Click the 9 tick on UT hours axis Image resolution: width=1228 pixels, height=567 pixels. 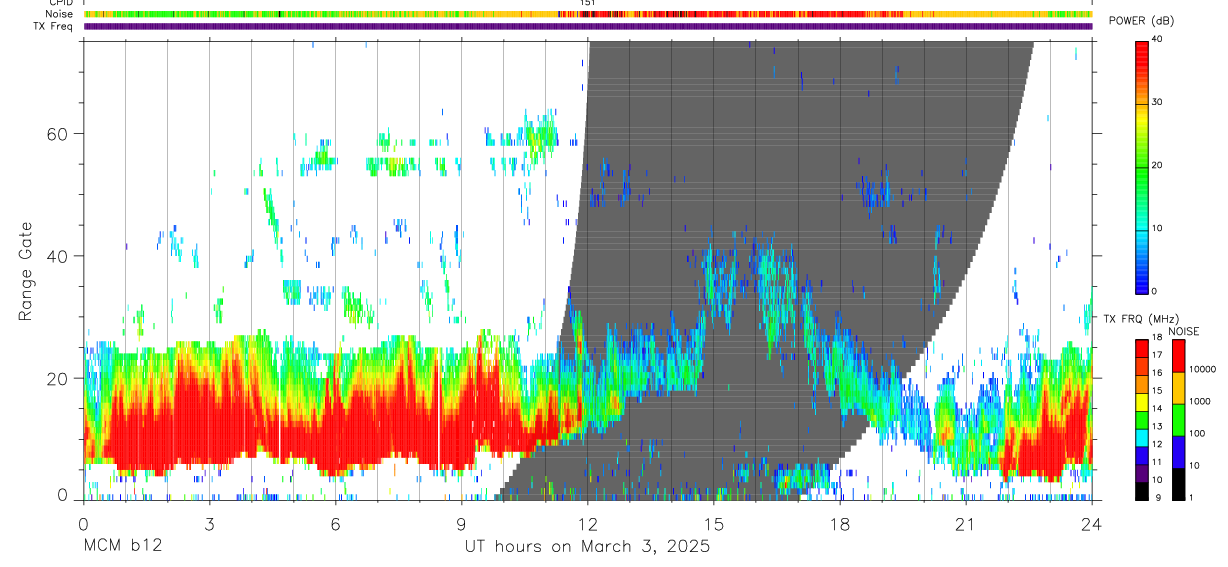click(461, 523)
